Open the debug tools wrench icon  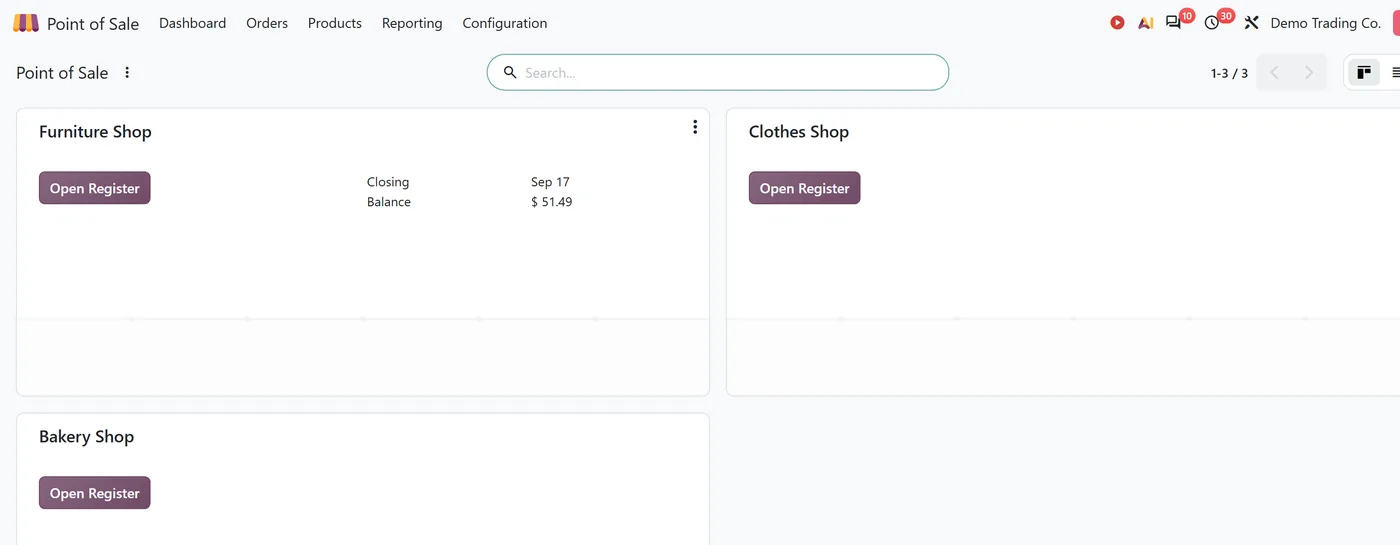1251,23
